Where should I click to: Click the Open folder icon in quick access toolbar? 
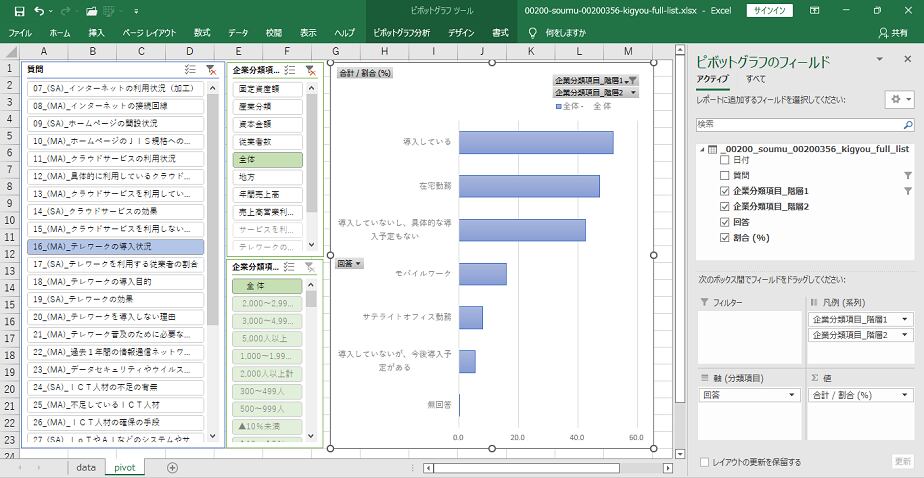point(91,11)
